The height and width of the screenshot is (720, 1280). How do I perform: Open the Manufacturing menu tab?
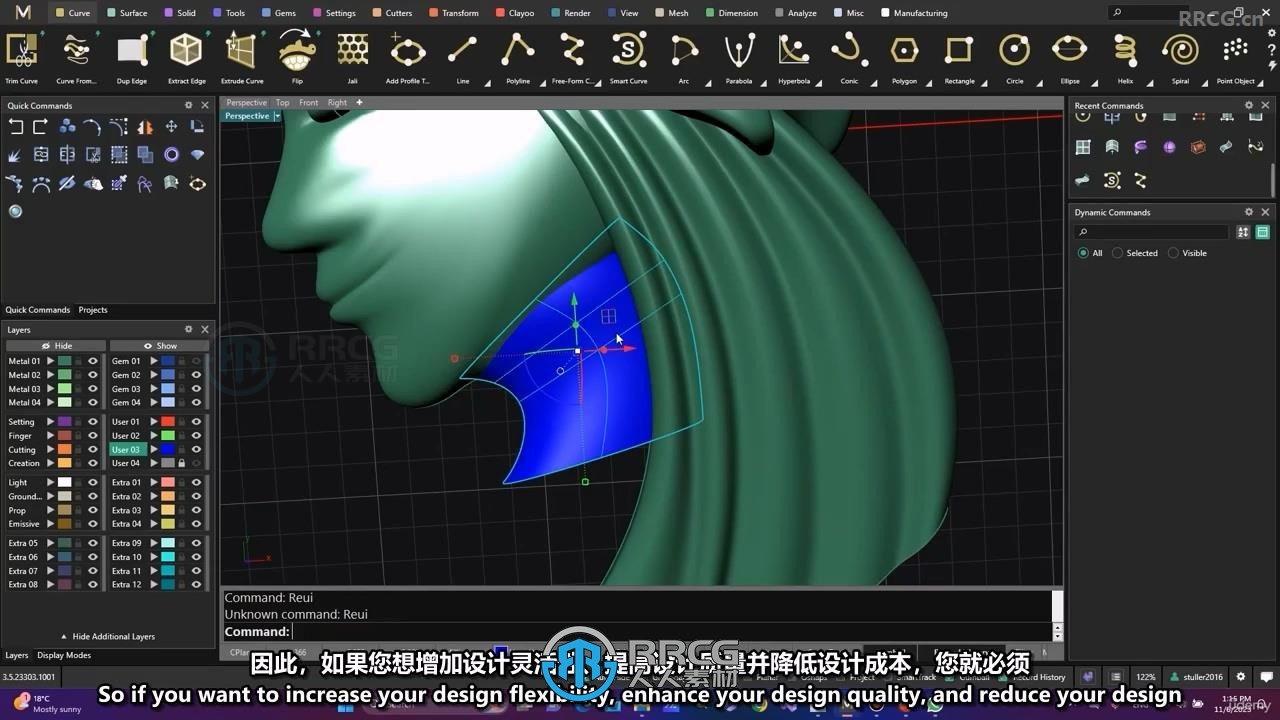[915, 13]
